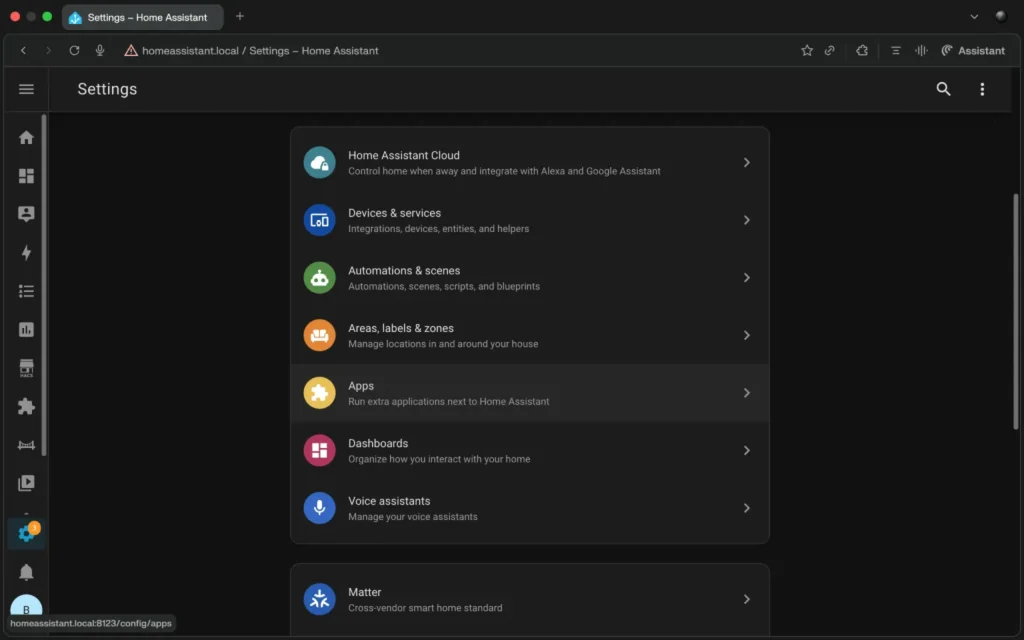
Task: Click the sidebar vertical scrollbar
Action: [44, 285]
